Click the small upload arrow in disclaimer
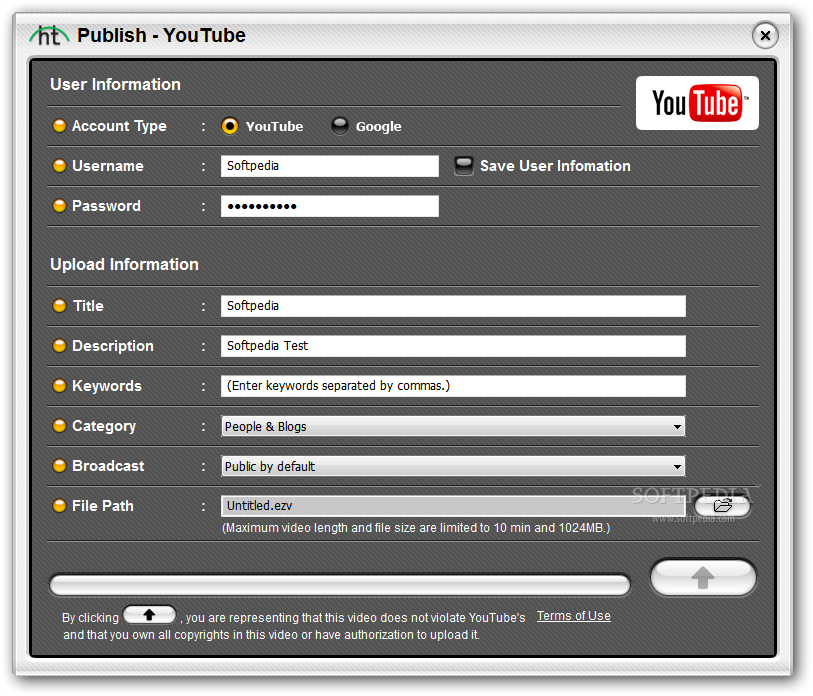The image size is (813, 696). [x=149, y=615]
